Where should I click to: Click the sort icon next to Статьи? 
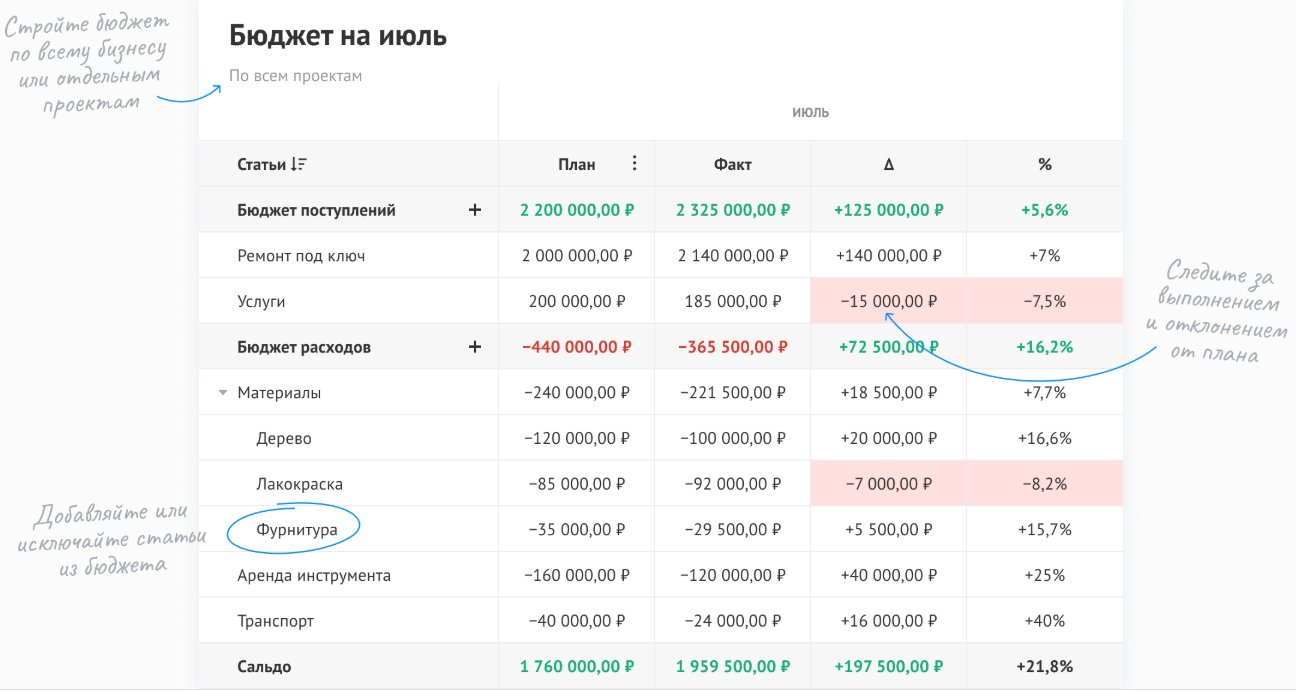click(299, 164)
